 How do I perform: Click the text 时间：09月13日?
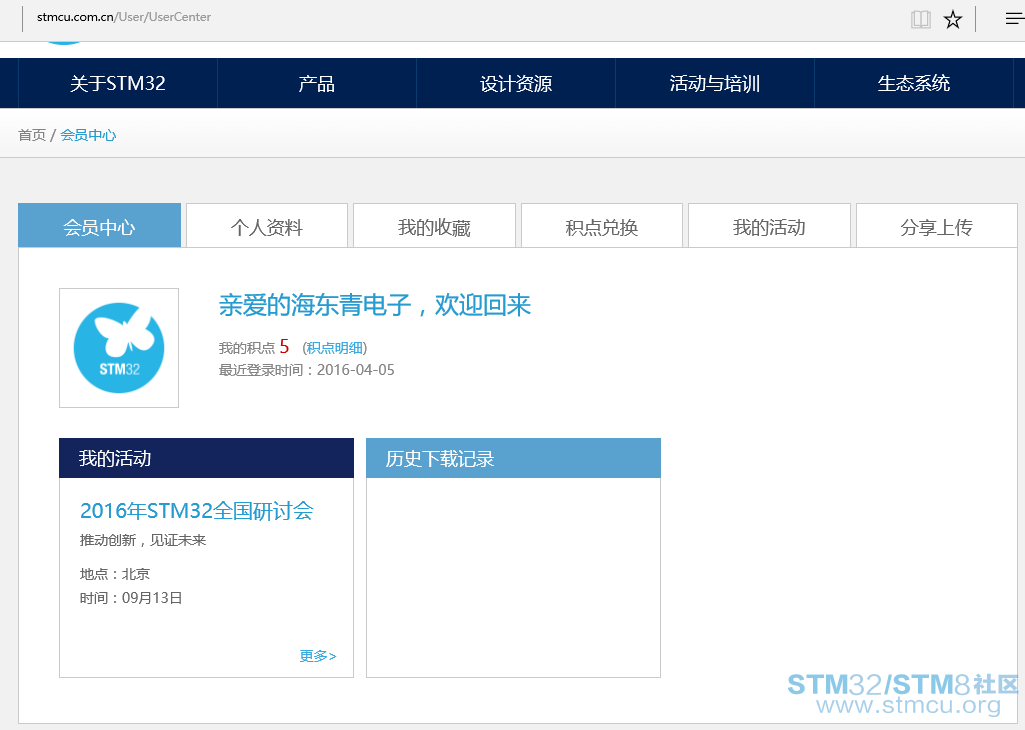pyautogui.click(x=131, y=598)
